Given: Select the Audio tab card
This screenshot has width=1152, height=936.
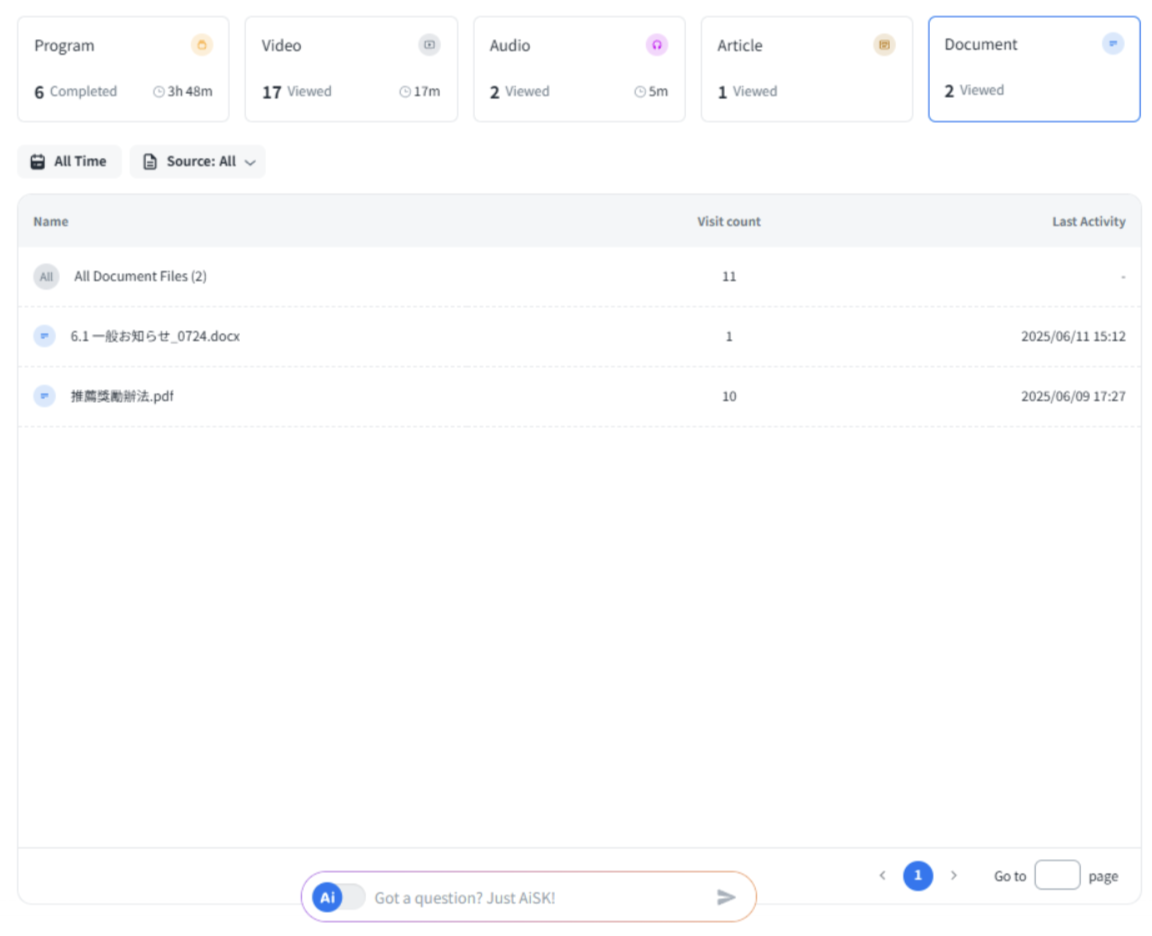Looking at the screenshot, I should tap(579, 69).
